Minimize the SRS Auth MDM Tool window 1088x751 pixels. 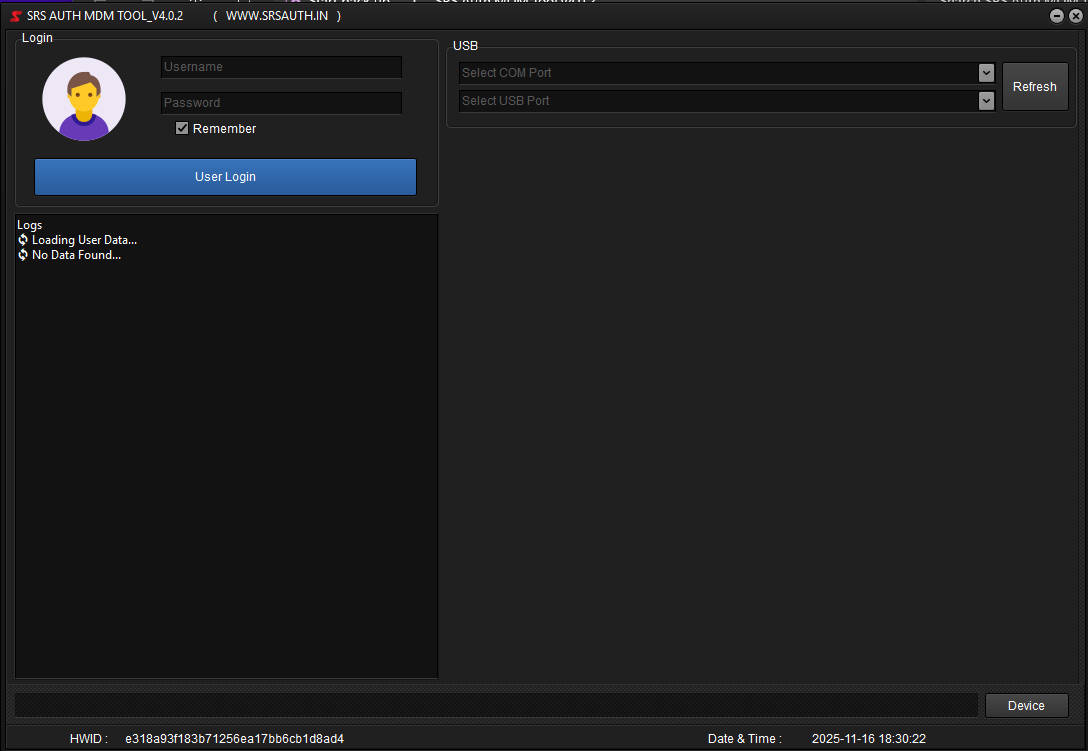click(x=1057, y=16)
